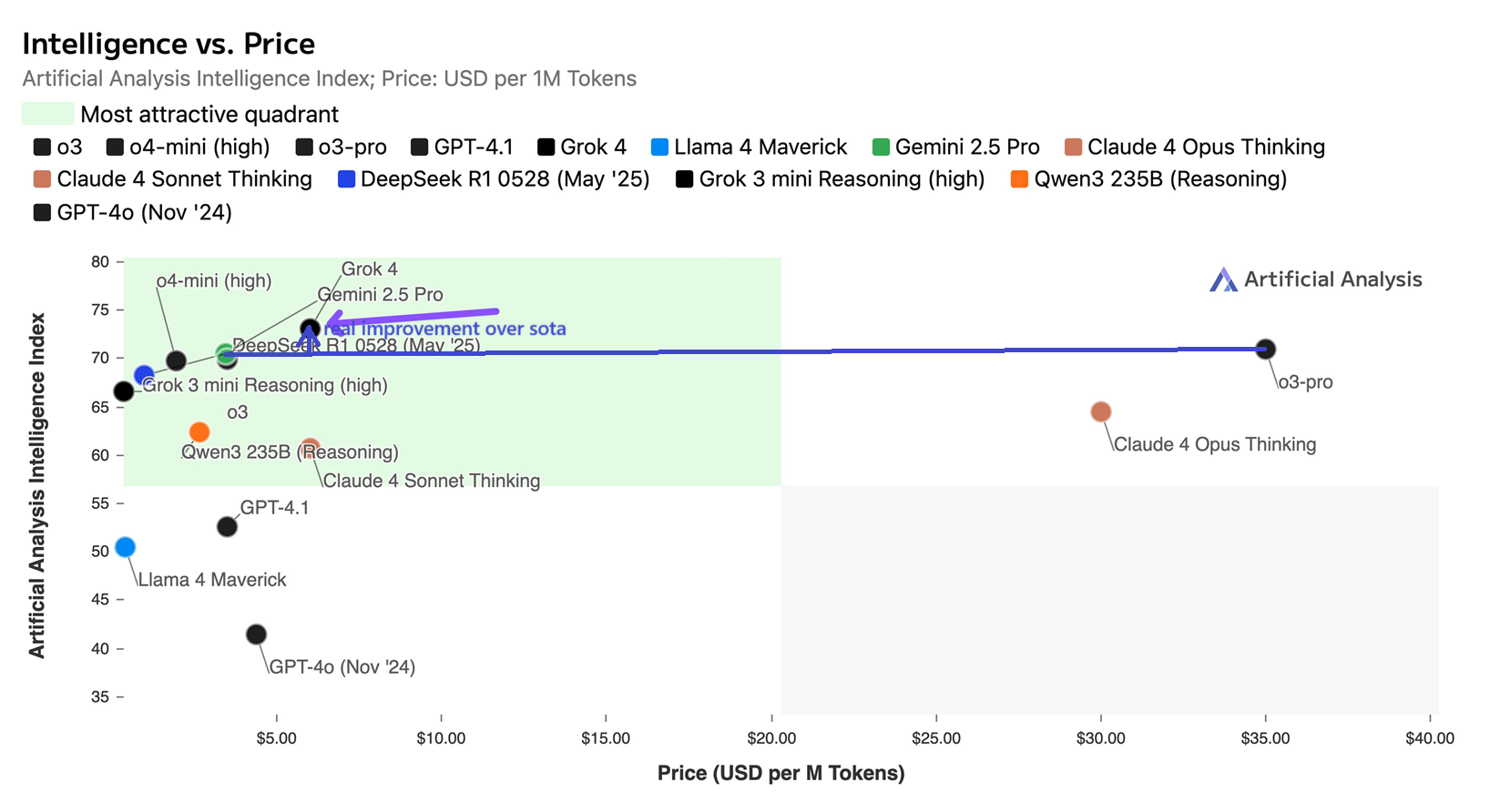Viewport: 1490px width, 812px height.
Task: Click the $5.00 x-axis tick label
Action: coord(277,738)
